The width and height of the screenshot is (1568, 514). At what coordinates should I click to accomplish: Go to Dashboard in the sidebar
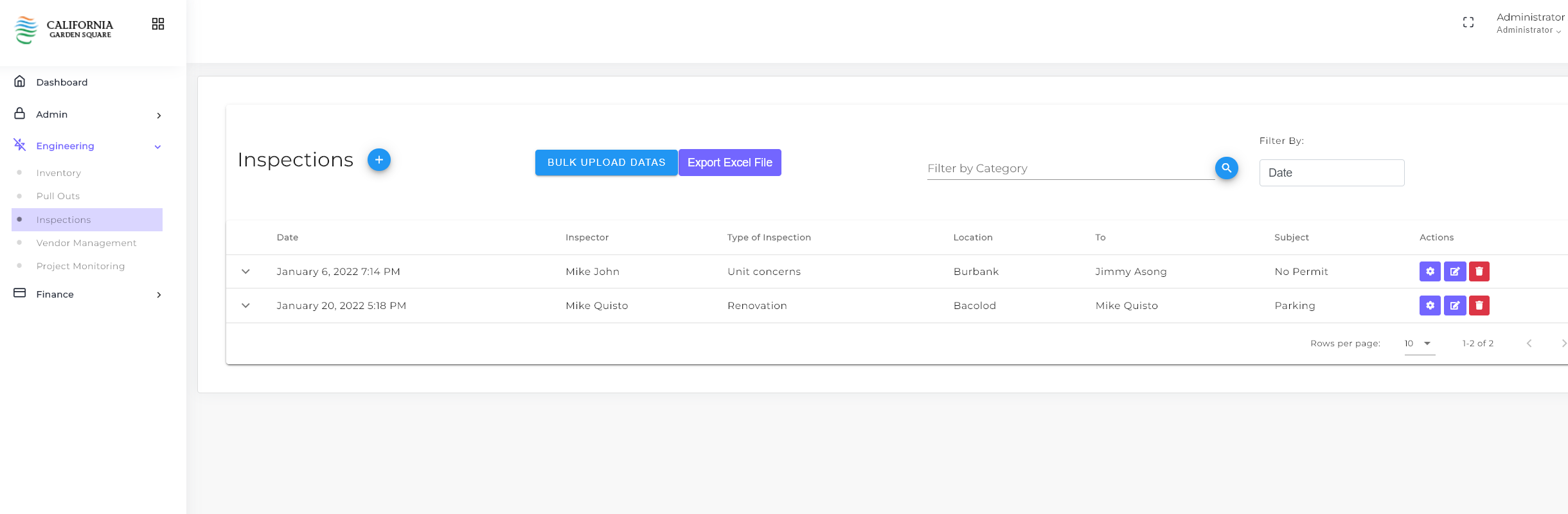coord(62,82)
